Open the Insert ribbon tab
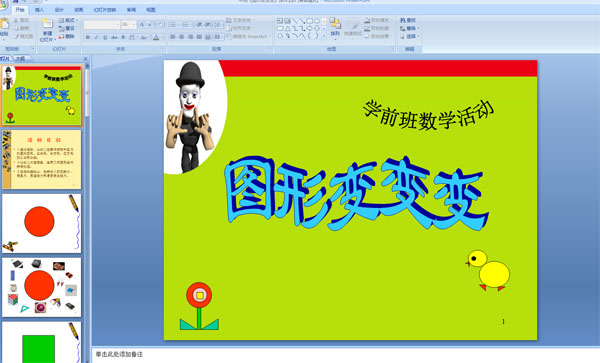Screen dimensions: 600x363 (39, 10)
